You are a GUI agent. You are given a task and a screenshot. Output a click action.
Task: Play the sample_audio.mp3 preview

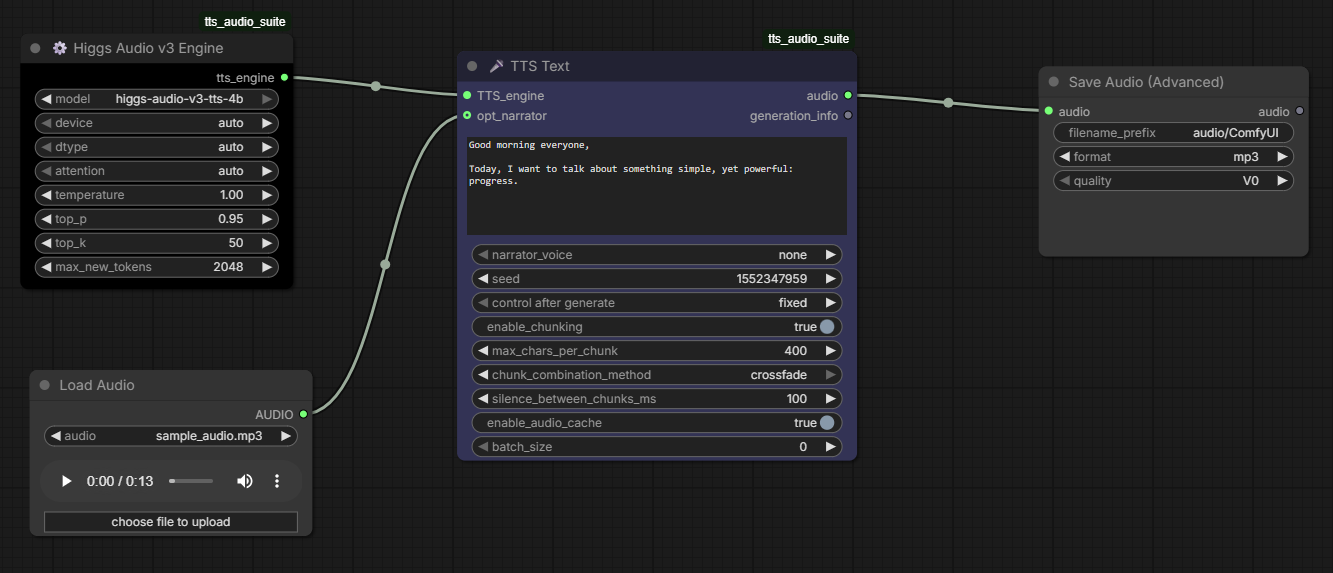(x=67, y=481)
